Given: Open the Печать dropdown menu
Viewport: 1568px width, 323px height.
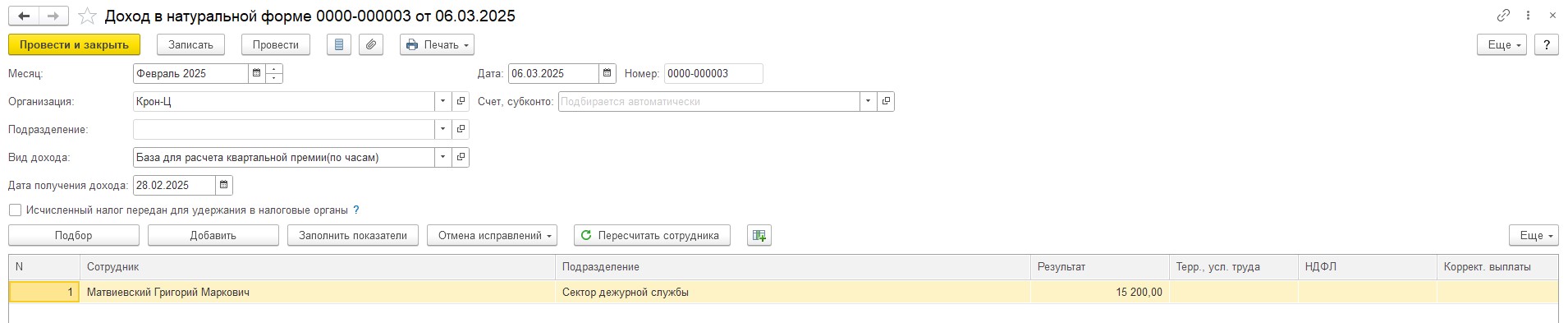Looking at the screenshot, I should 437,44.
